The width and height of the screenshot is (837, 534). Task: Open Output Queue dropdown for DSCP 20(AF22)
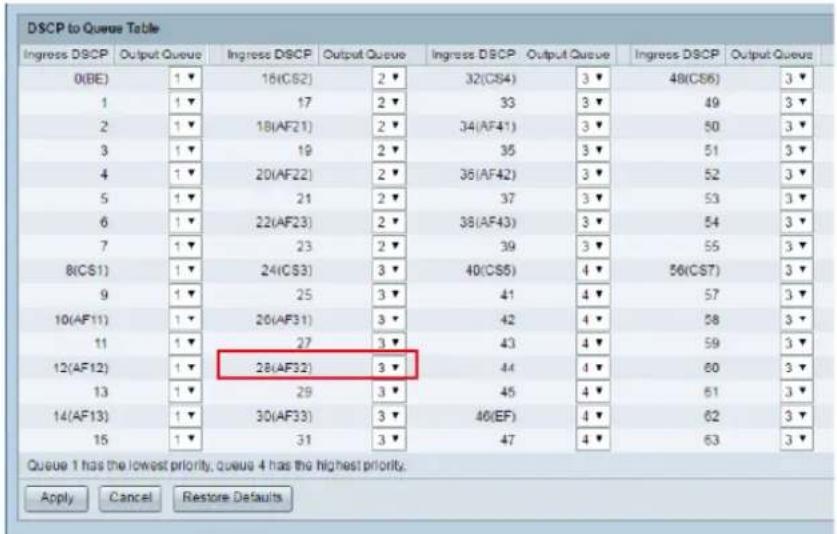pos(389,174)
